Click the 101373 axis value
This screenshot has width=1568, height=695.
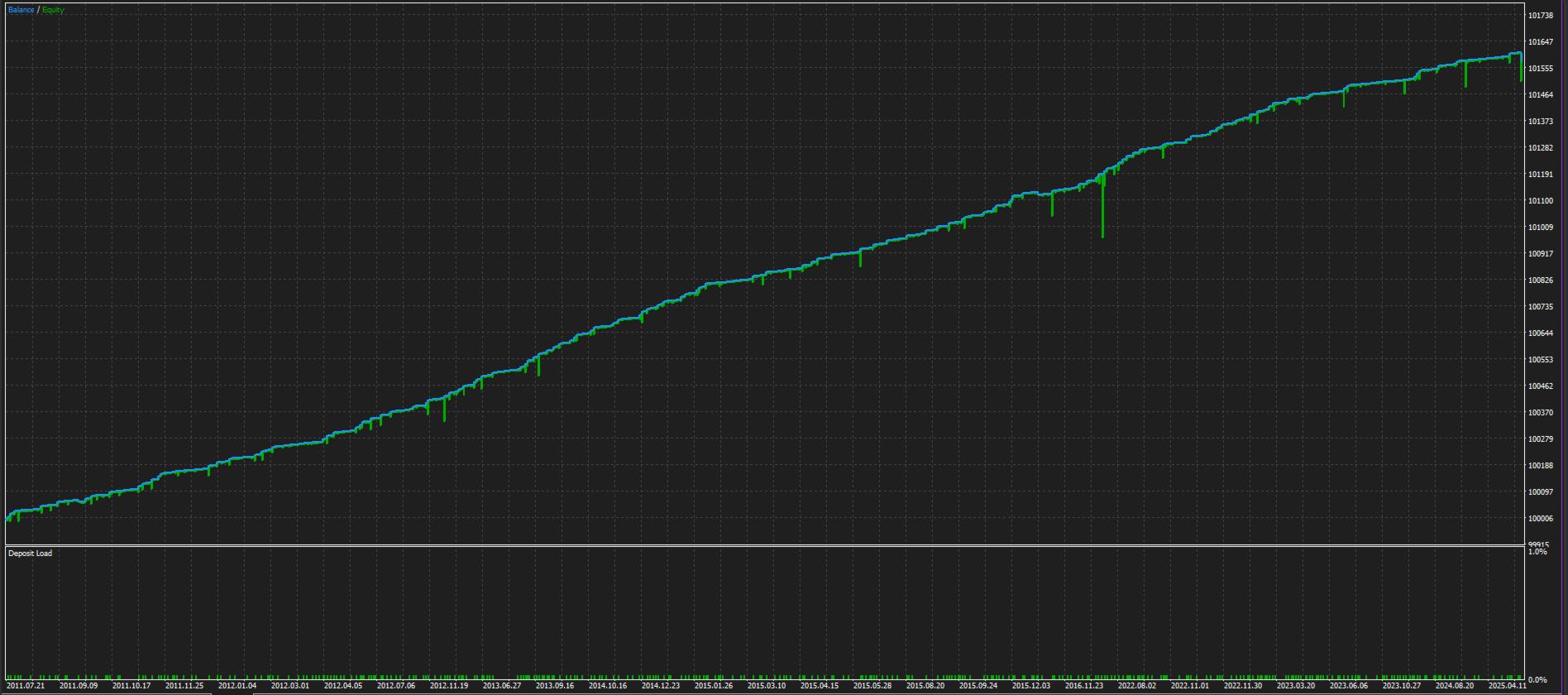[x=1541, y=122]
